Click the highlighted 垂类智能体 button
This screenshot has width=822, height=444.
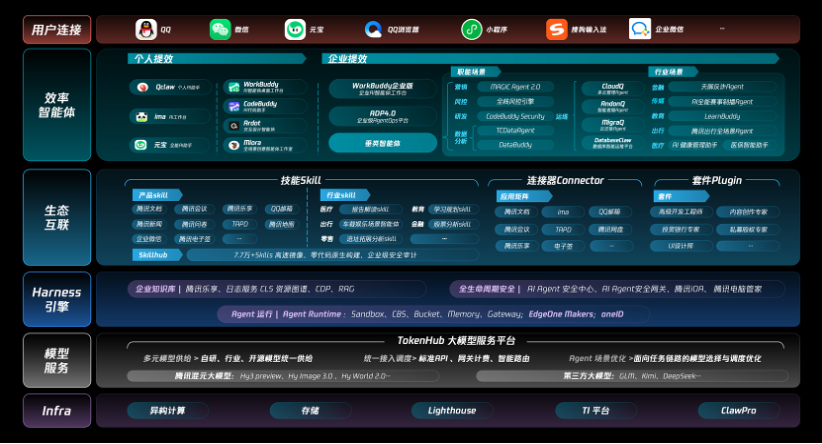point(383,143)
